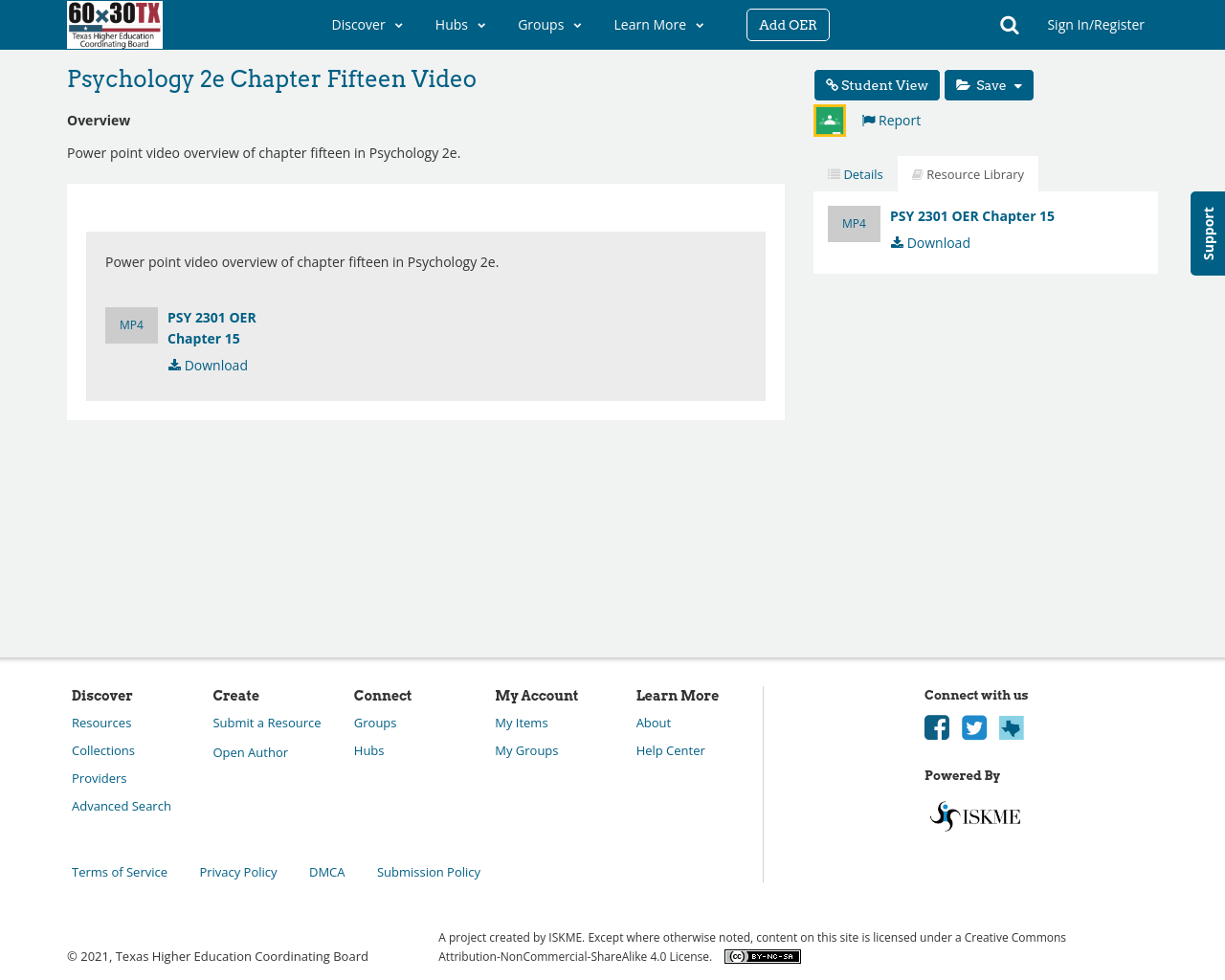Share to Google Classroom

pyautogui.click(x=829, y=119)
